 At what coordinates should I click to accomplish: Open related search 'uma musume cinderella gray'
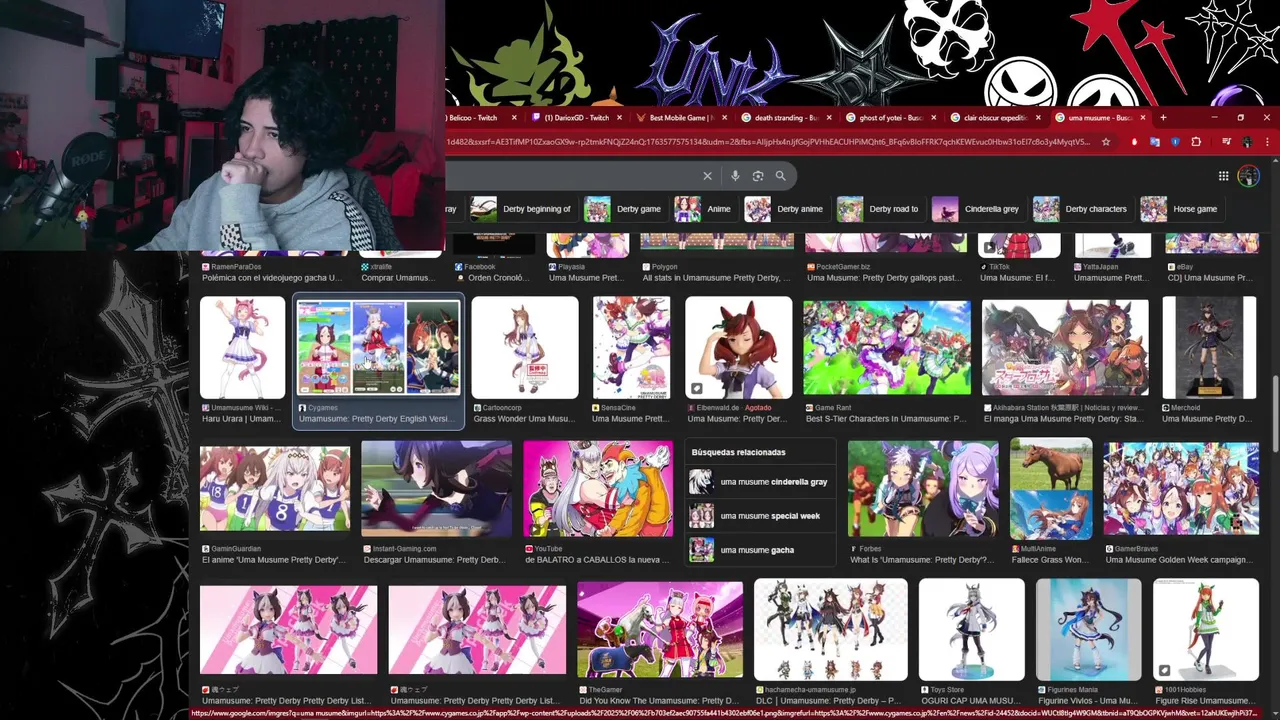click(x=759, y=482)
